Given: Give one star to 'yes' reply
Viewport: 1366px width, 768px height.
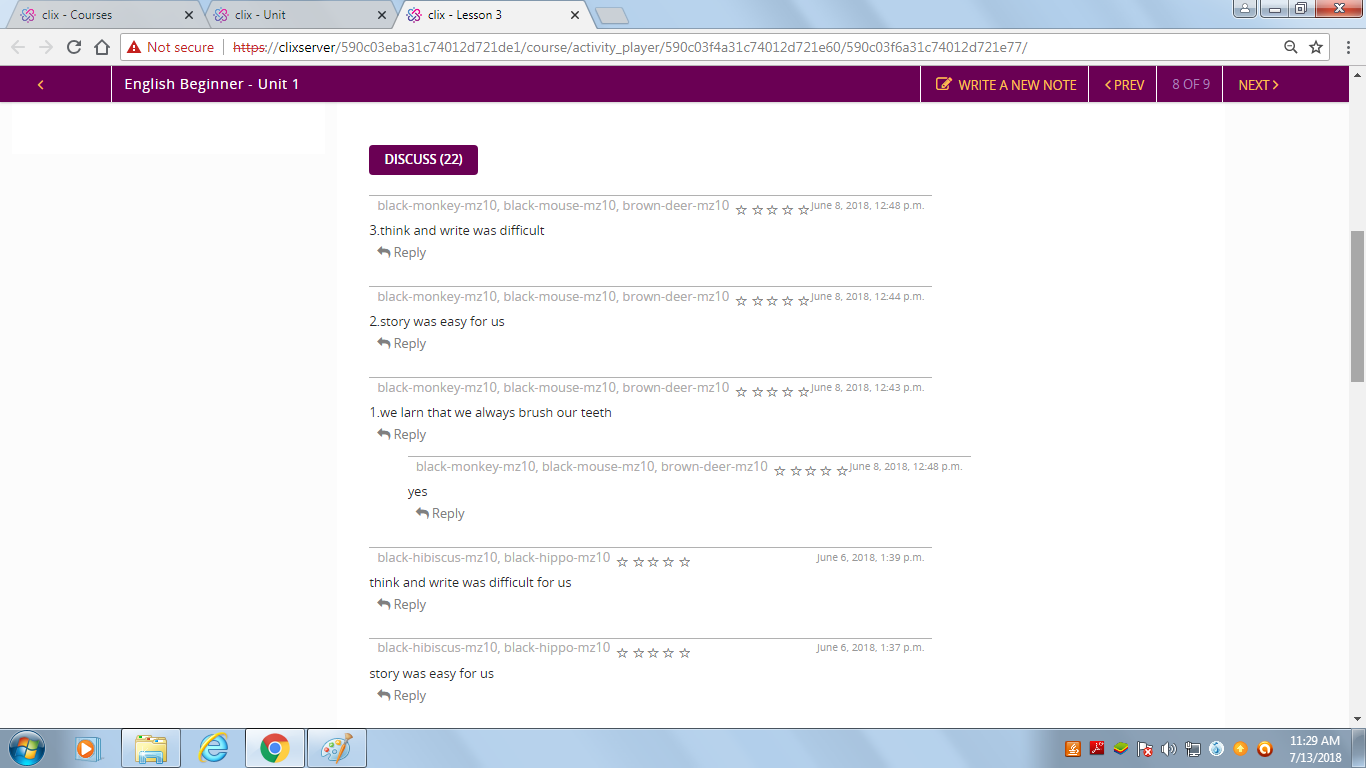Looking at the screenshot, I should pyautogui.click(x=780, y=471).
